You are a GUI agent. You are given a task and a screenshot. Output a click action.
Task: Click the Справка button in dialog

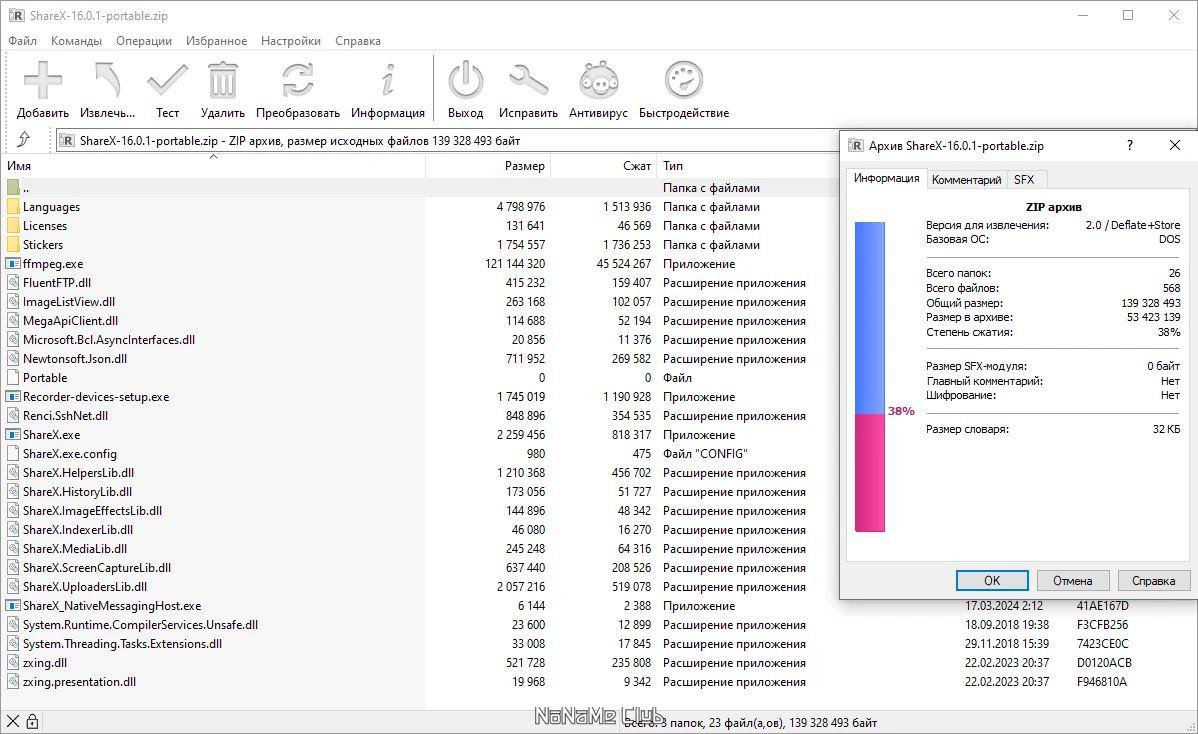[1153, 580]
